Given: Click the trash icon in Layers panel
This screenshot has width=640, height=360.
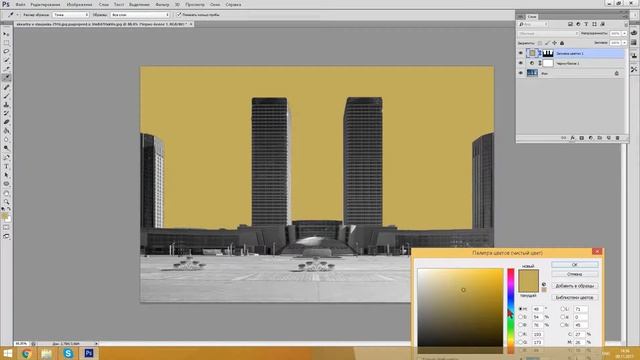Looking at the screenshot, I should point(617,138).
